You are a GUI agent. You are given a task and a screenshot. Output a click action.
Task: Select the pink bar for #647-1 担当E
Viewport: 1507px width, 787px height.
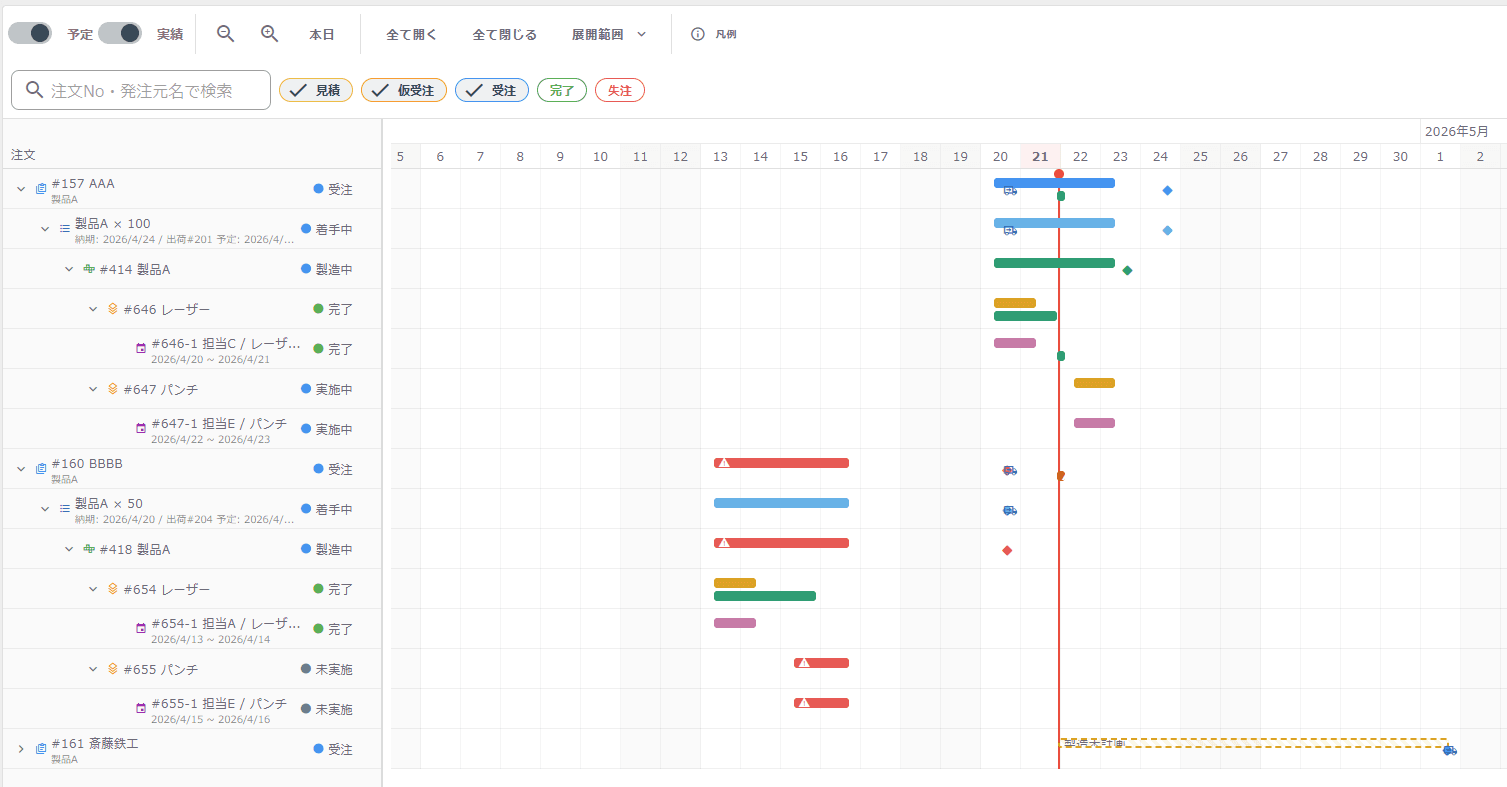coord(1094,423)
